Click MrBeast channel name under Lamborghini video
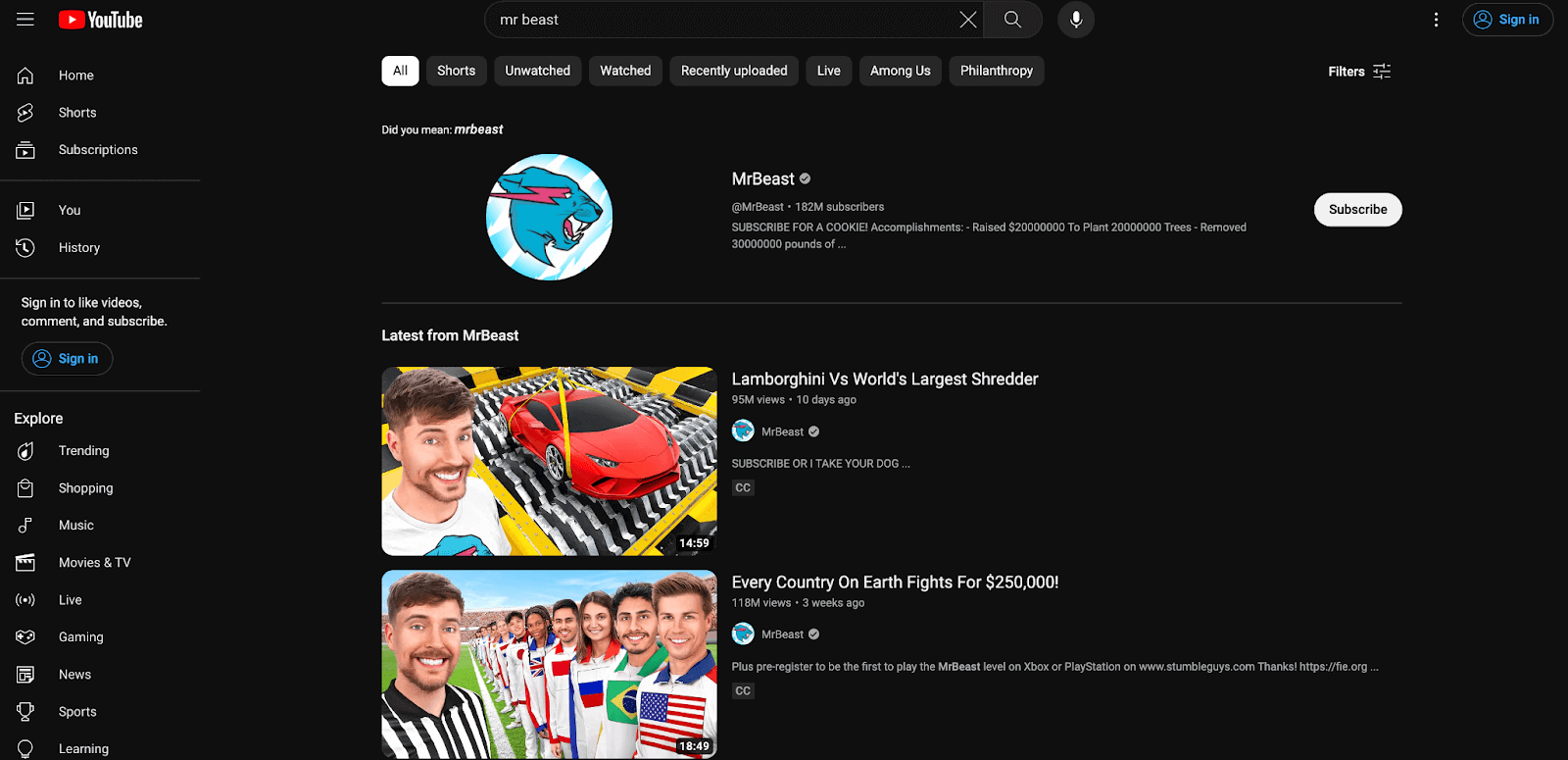The height and width of the screenshot is (760, 1568). pyautogui.click(x=782, y=431)
